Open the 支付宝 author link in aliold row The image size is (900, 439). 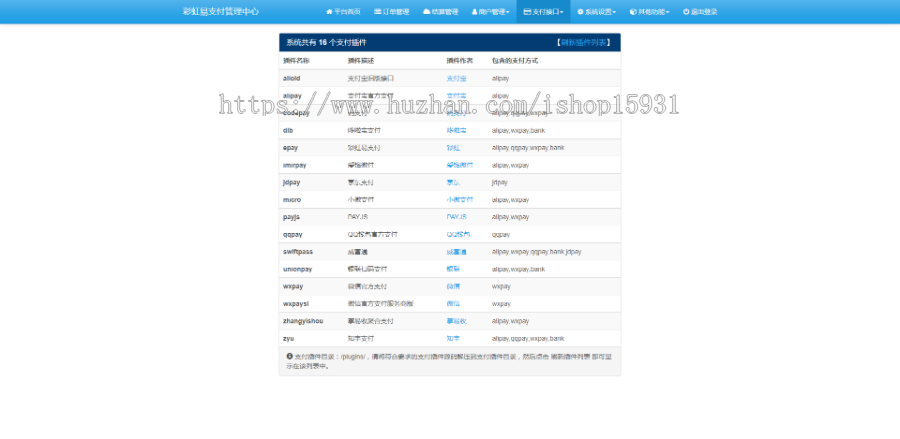(456, 78)
